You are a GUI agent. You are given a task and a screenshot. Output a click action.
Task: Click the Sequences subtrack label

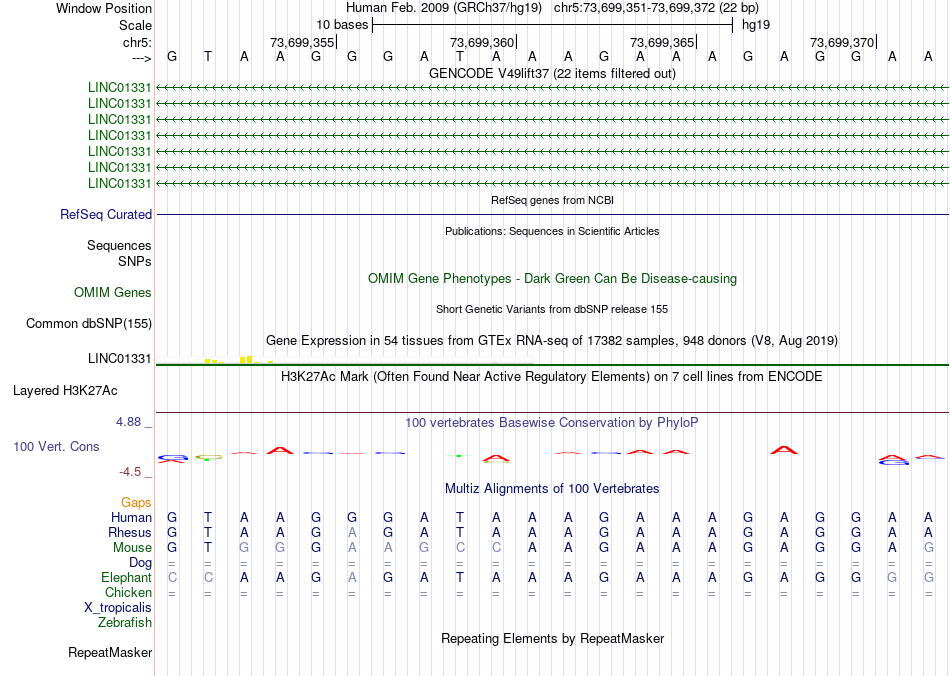(119, 245)
